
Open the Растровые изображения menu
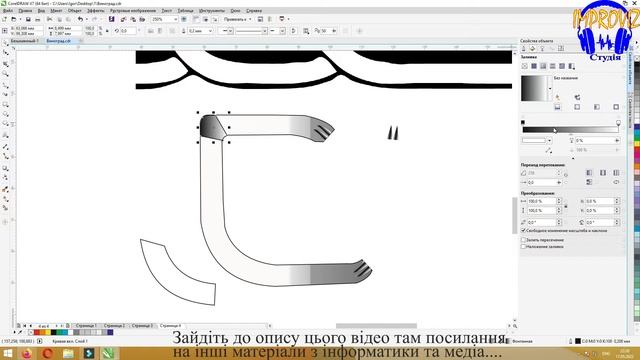133,11
